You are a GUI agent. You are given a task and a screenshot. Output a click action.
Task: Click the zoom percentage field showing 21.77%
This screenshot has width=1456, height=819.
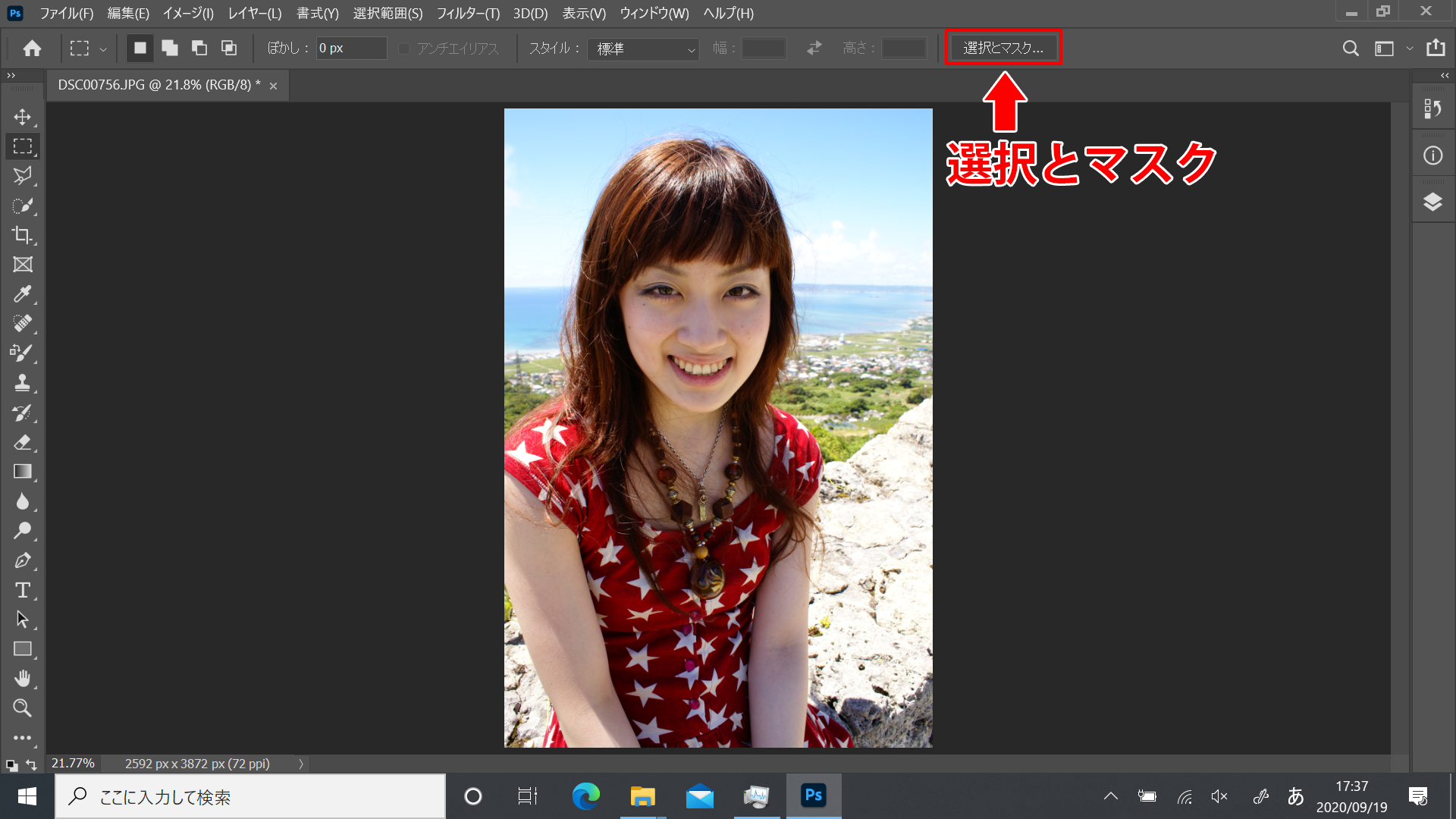(x=72, y=763)
